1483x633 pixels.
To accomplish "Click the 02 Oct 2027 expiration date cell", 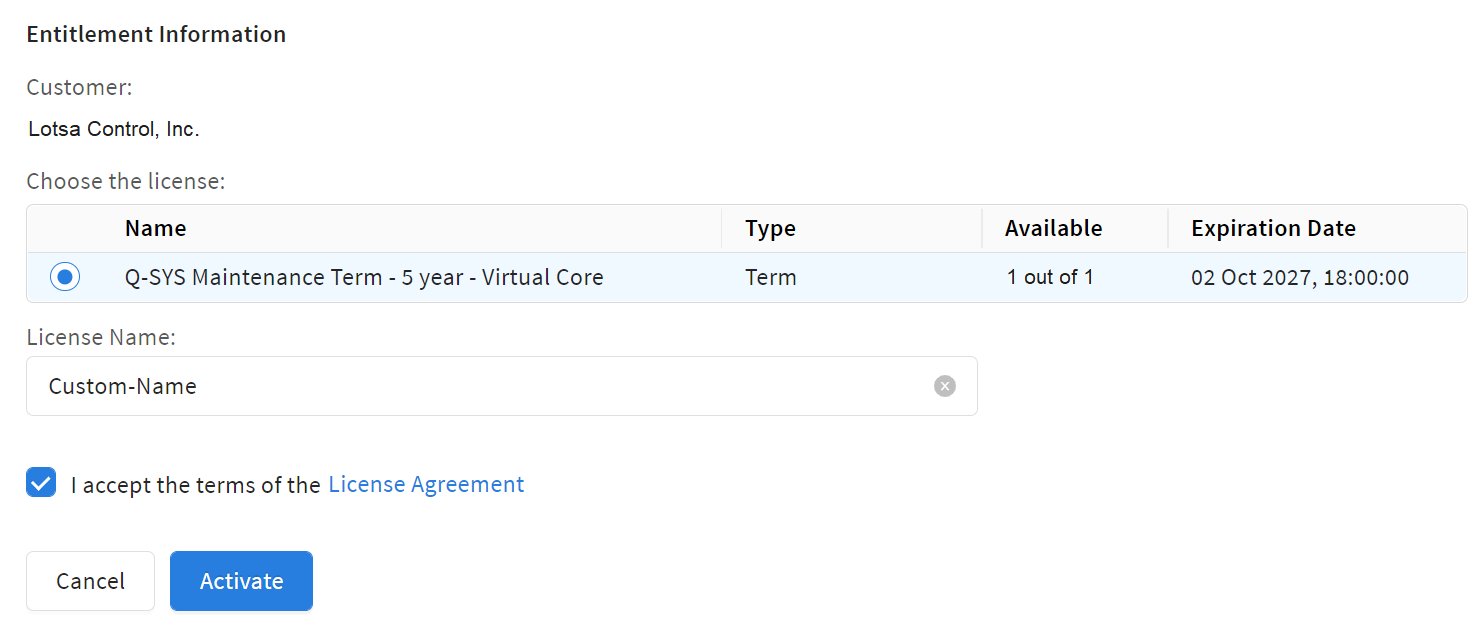I will [x=1299, y=277].
